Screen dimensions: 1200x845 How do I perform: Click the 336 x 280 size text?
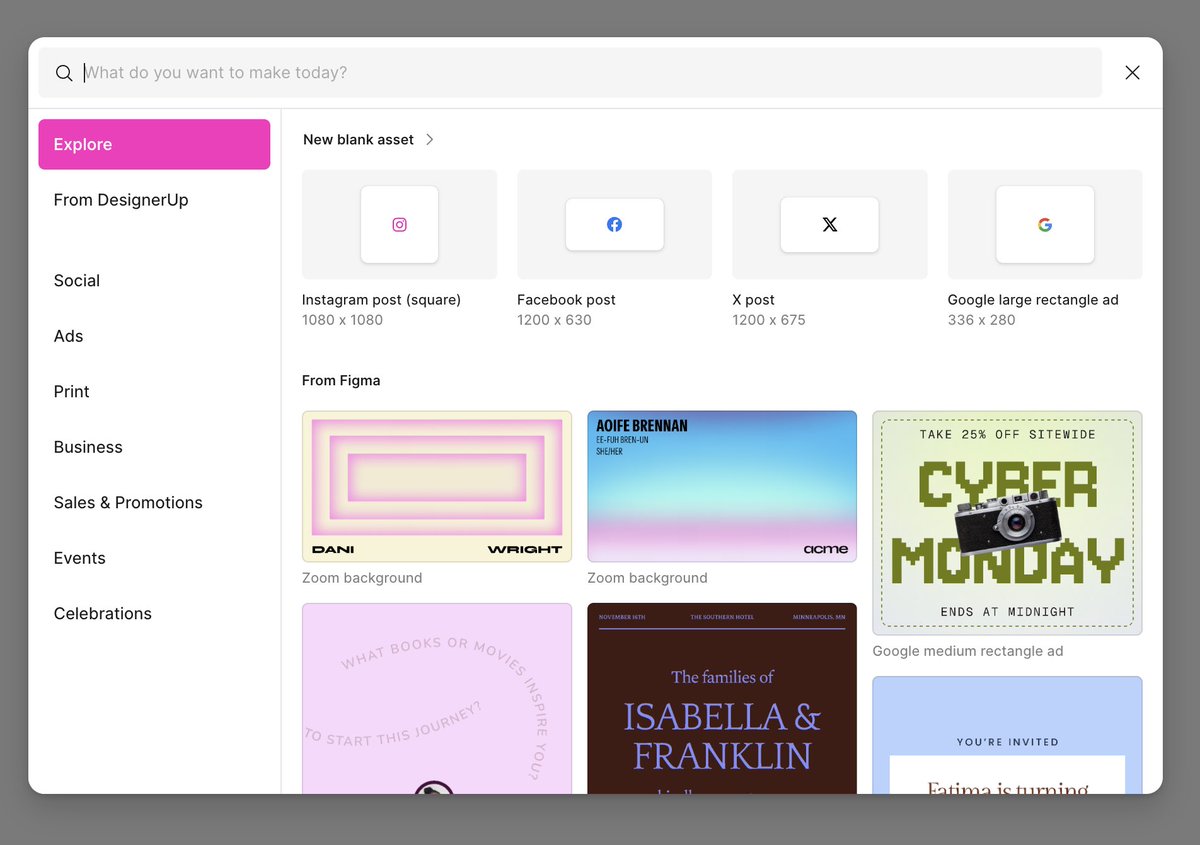981,320
